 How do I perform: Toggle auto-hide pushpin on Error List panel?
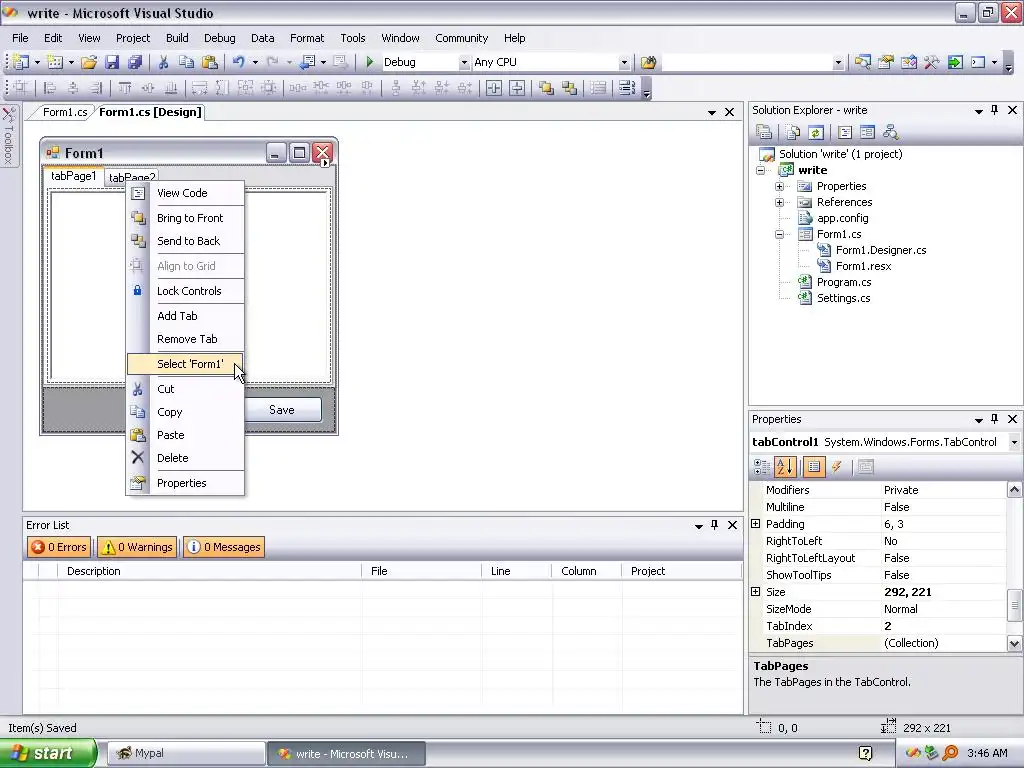(x=714, y=524)
